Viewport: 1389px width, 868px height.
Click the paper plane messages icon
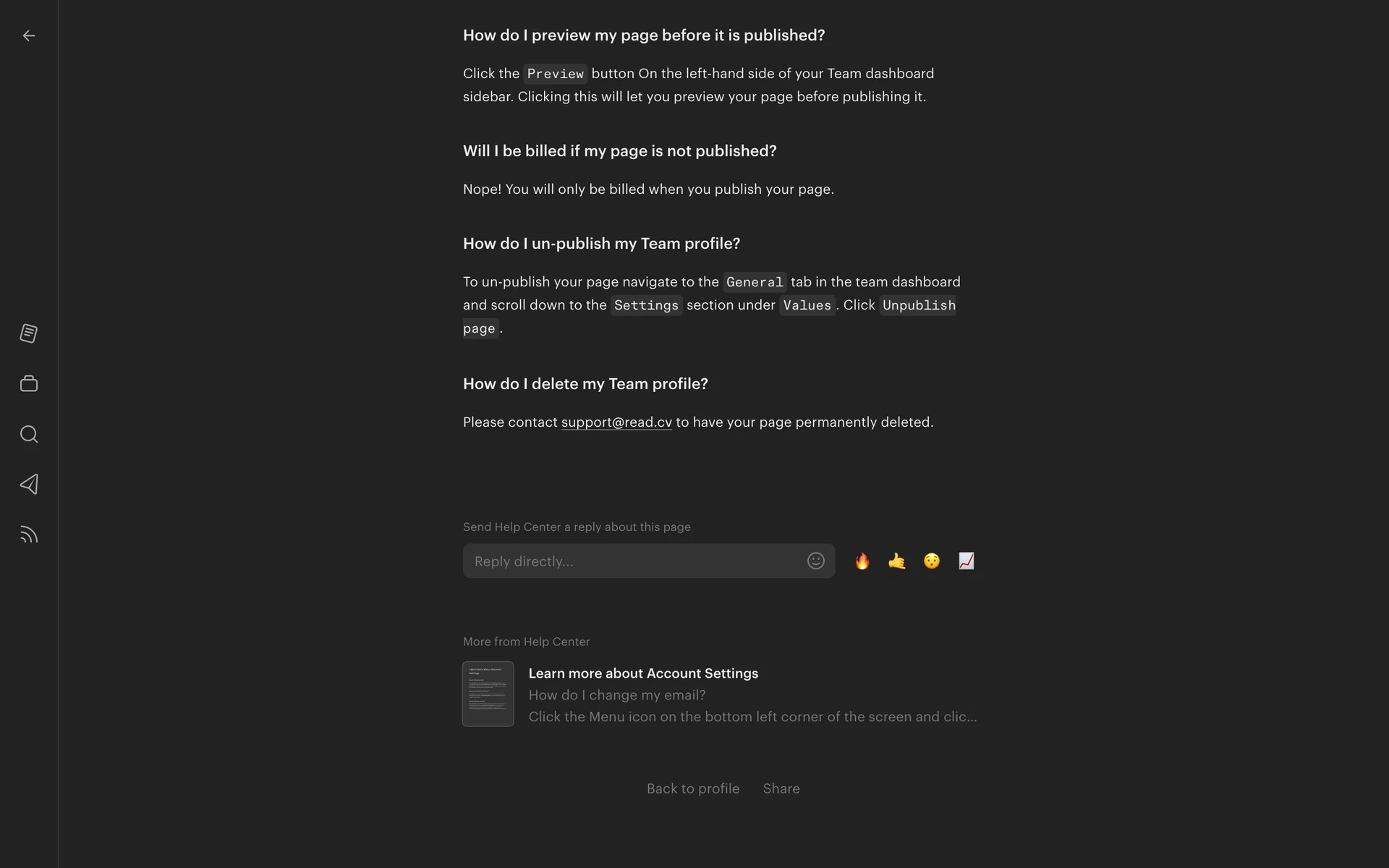pos(29,485)
